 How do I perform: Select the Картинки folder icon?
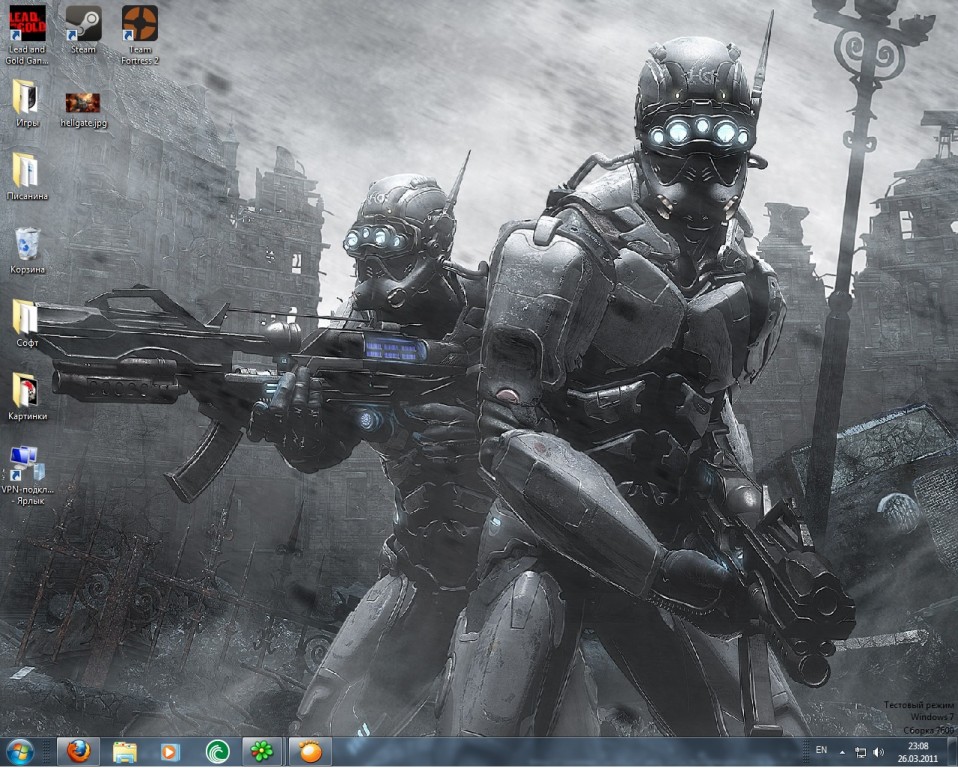27,396
